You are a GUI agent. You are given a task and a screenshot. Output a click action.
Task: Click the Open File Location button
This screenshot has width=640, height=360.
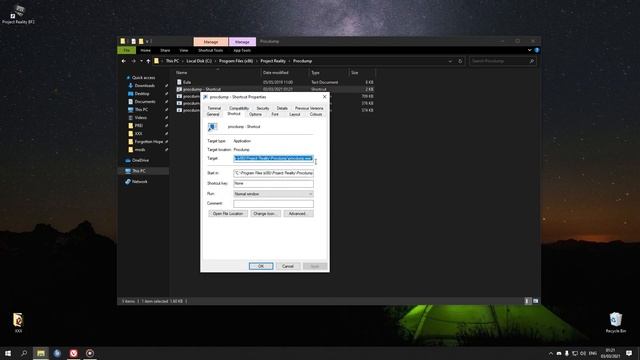tap(228, 214)
